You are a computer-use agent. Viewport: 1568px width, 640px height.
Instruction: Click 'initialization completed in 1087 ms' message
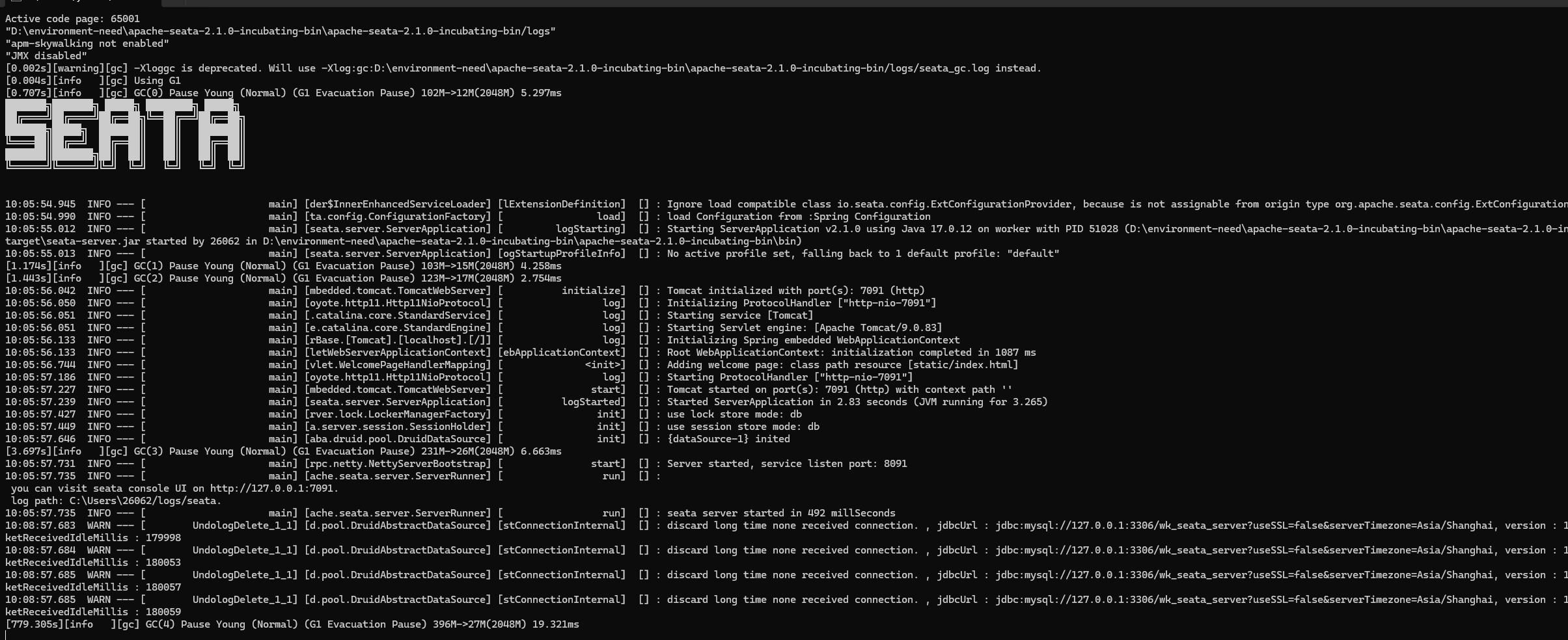(x=851, y=353)
